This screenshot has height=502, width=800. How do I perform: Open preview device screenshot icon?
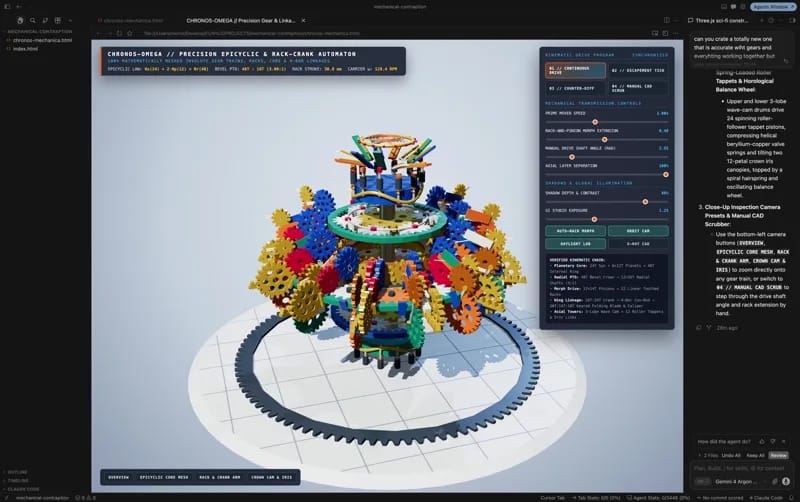pyautogui.click(x=655, y=33)
